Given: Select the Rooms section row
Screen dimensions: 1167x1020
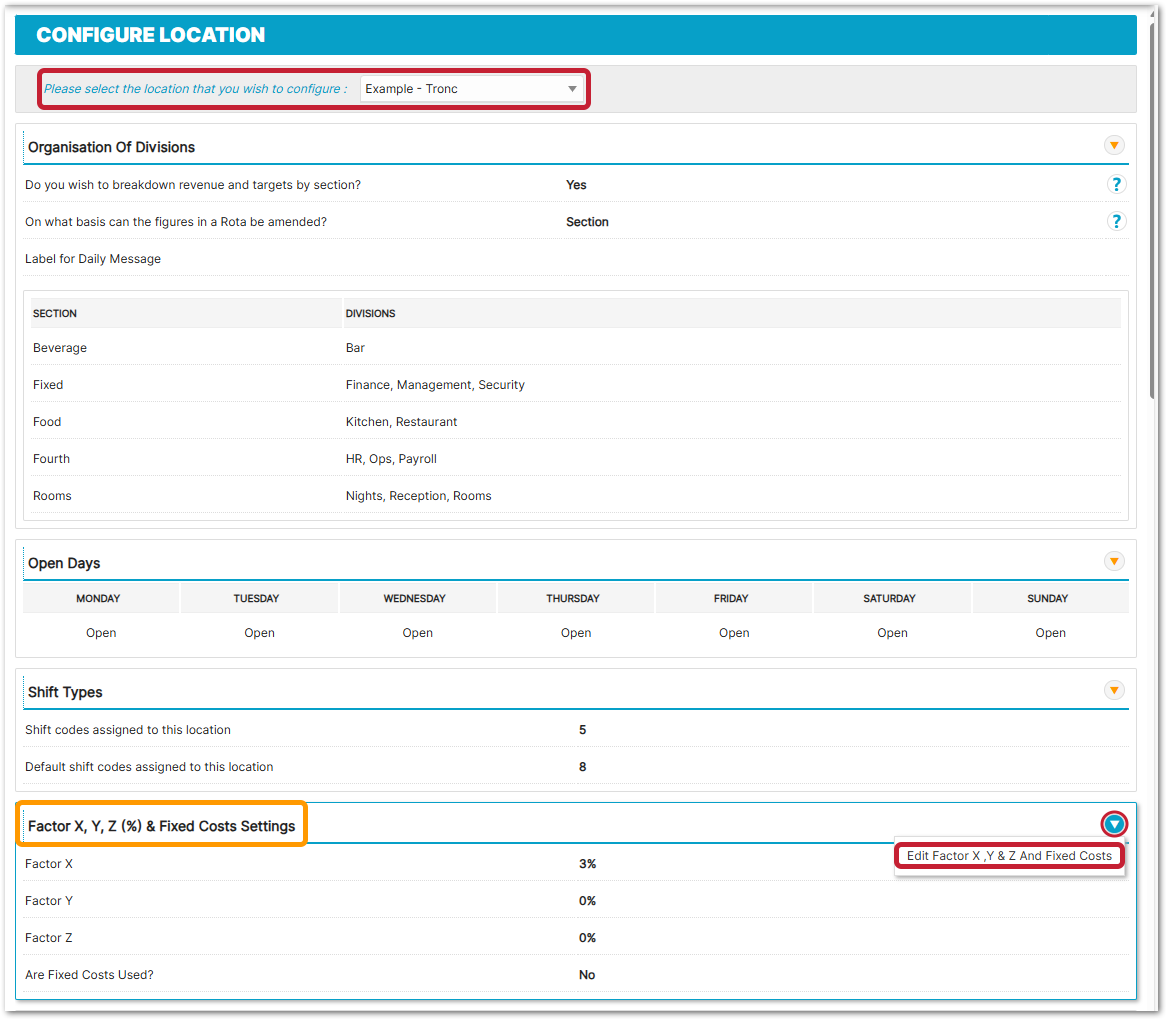Looking at the screenshot, I should click(x=52, y=496).
